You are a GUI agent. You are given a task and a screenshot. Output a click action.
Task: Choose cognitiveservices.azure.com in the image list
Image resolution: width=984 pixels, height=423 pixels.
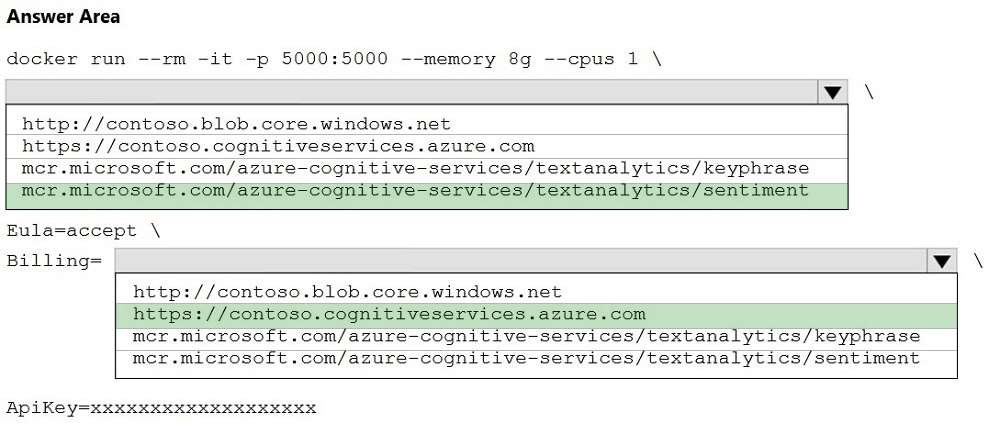(x=278, y=146)
